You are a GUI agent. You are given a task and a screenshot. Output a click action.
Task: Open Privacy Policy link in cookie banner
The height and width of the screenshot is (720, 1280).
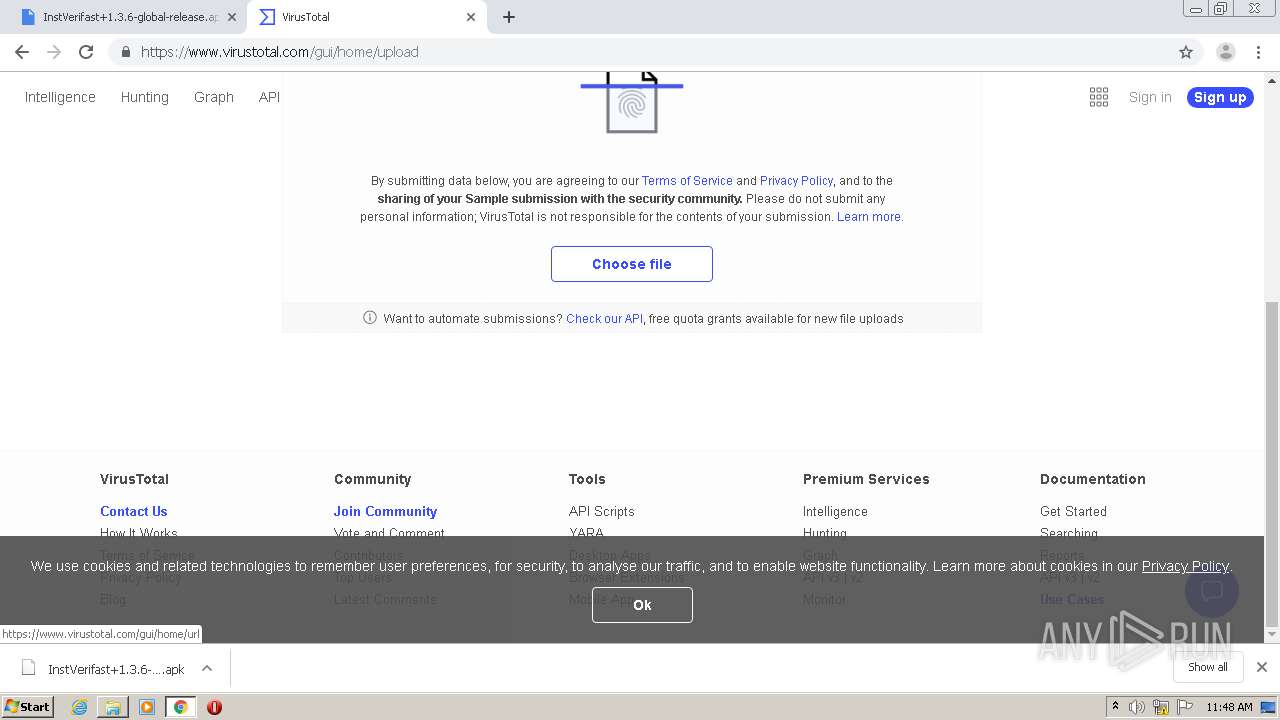click(1185, 566)
